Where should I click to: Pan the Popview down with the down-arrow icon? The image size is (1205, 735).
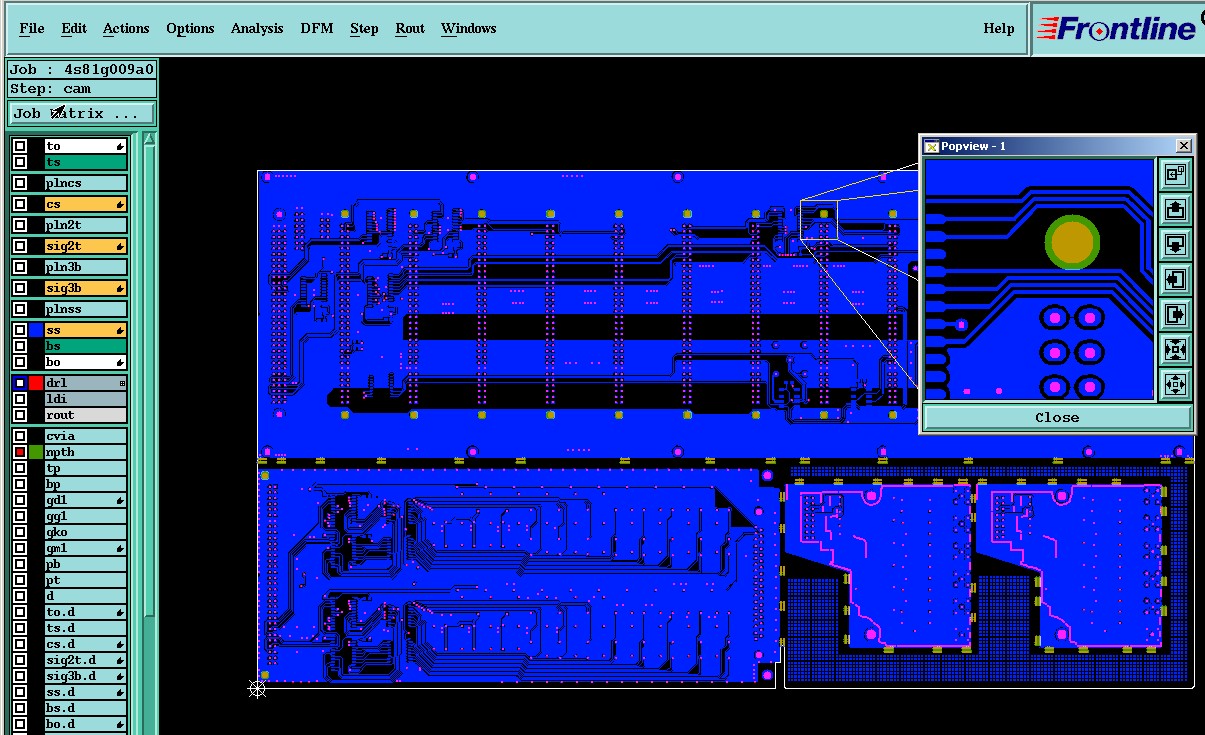[1175, 244]
